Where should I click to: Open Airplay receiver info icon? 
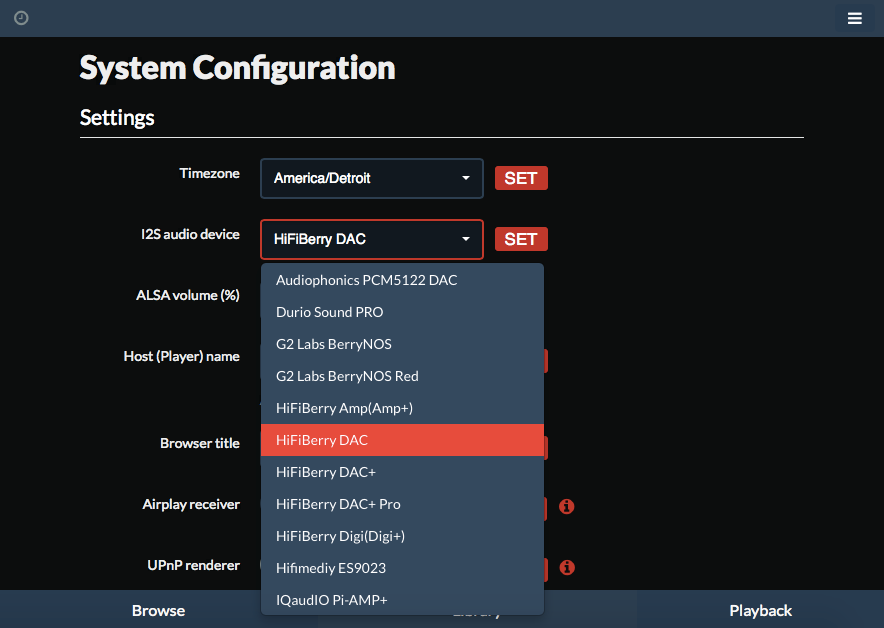point(567,506)
